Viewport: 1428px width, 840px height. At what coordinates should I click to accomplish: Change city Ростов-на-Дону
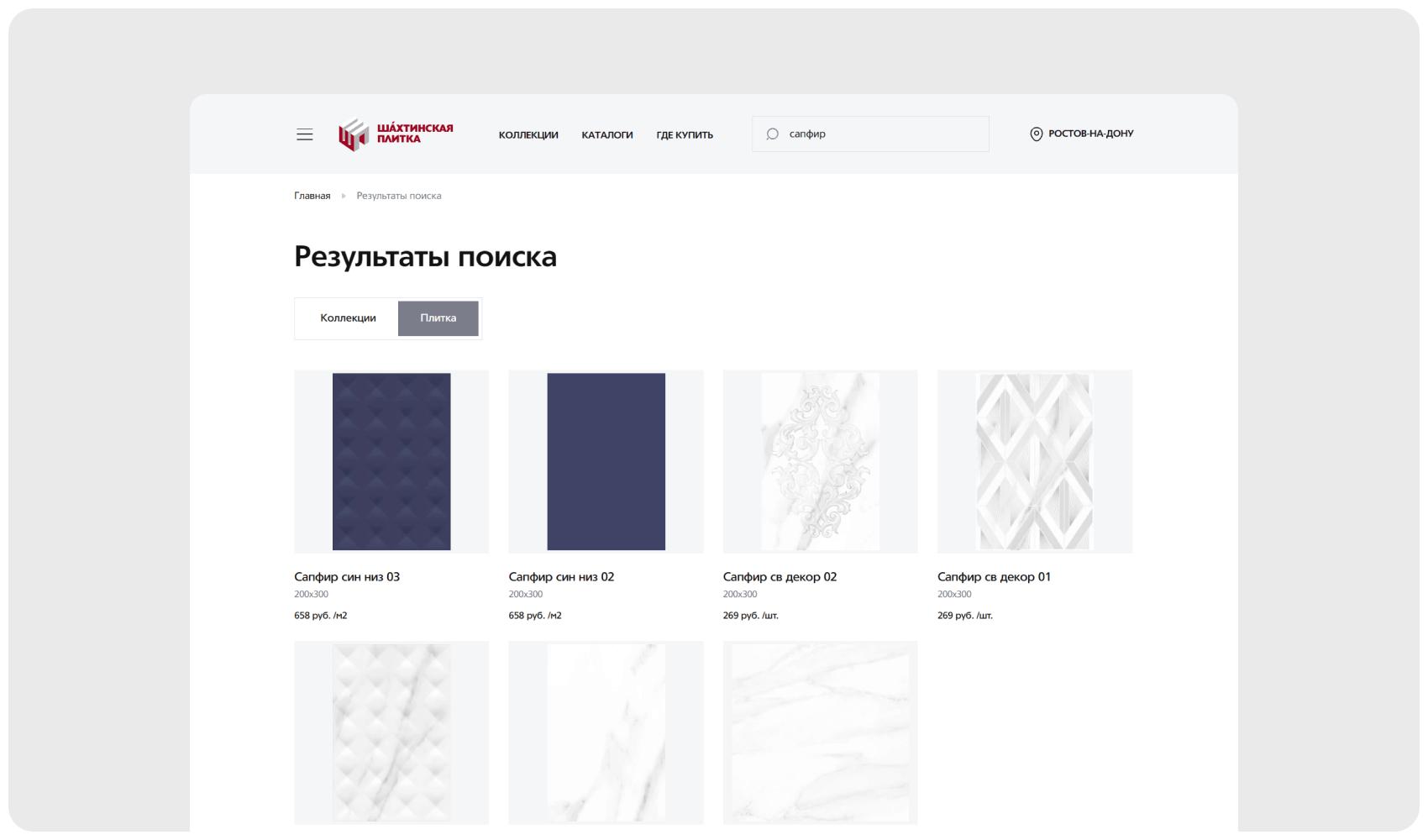click(1090, 134)
